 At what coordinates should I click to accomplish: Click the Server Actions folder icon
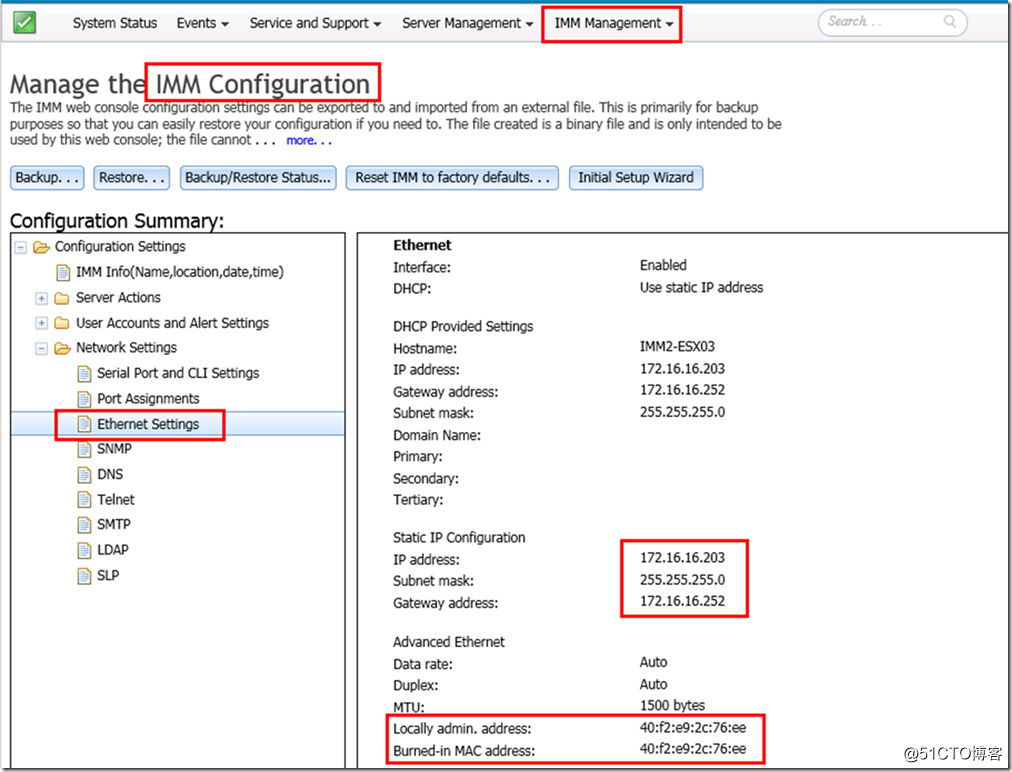pos(62,298)
